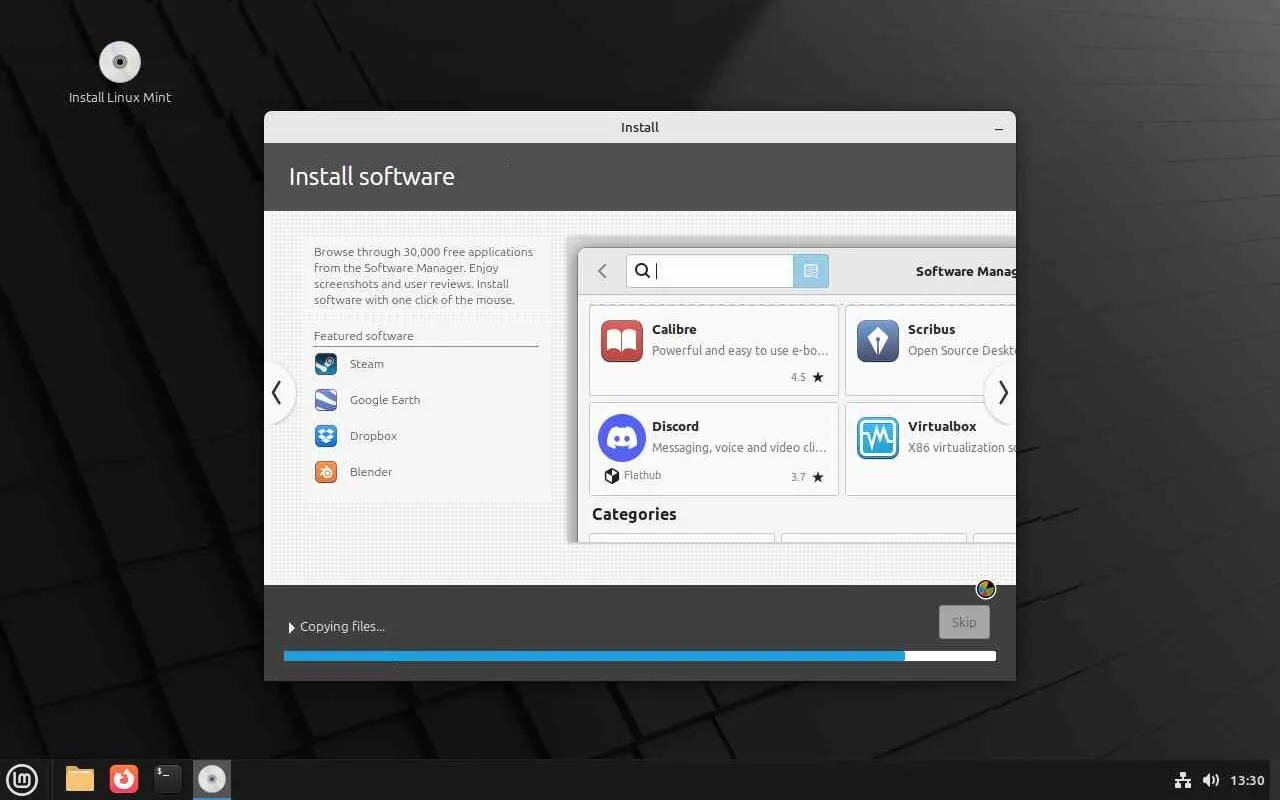The width and height of the screenshot is (1280, 800).
Task: Click the Blender icon in Featured software
Action: [x=326, y=472]
